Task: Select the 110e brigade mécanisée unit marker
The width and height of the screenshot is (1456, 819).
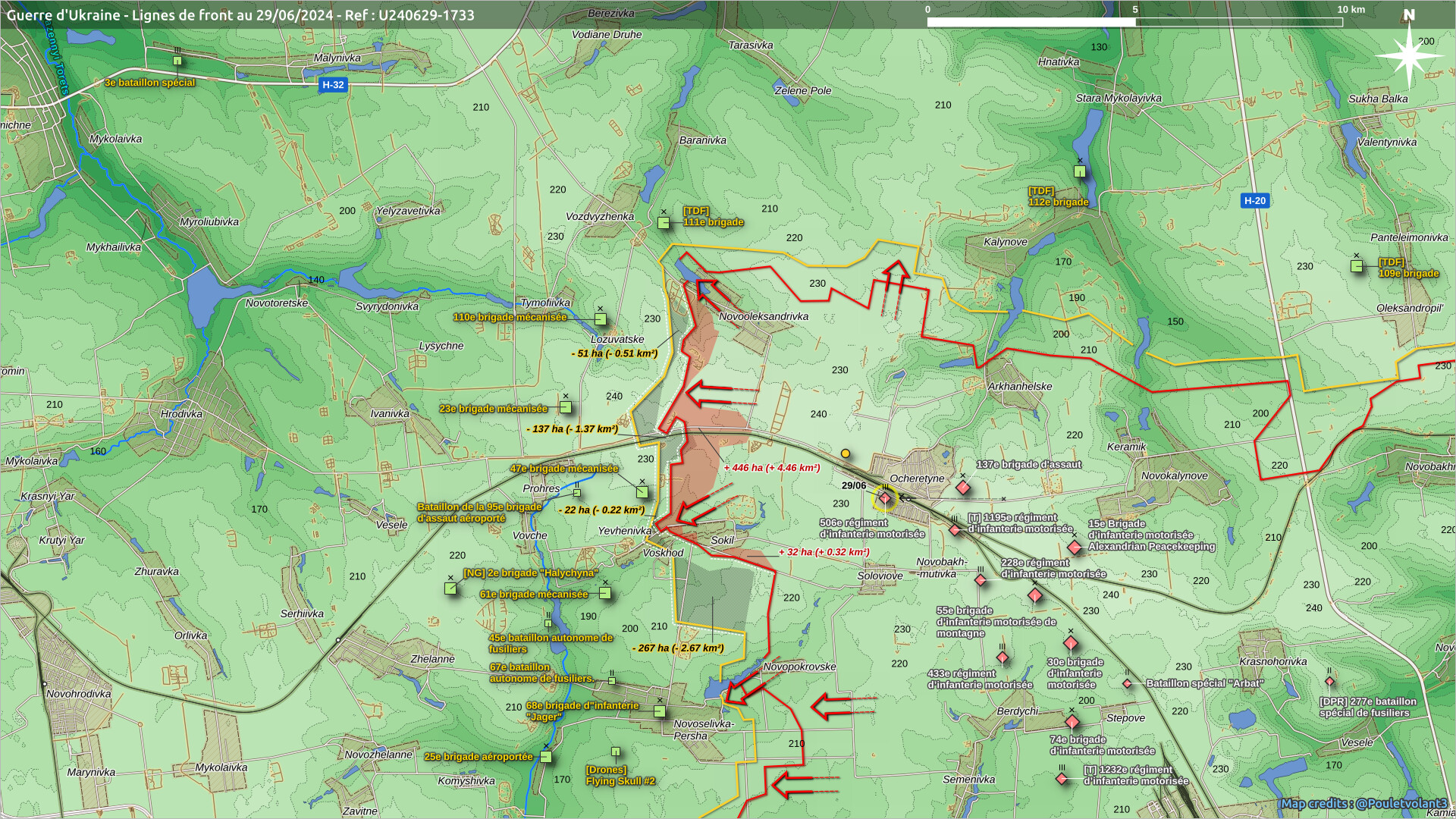Action: (601, 319)
